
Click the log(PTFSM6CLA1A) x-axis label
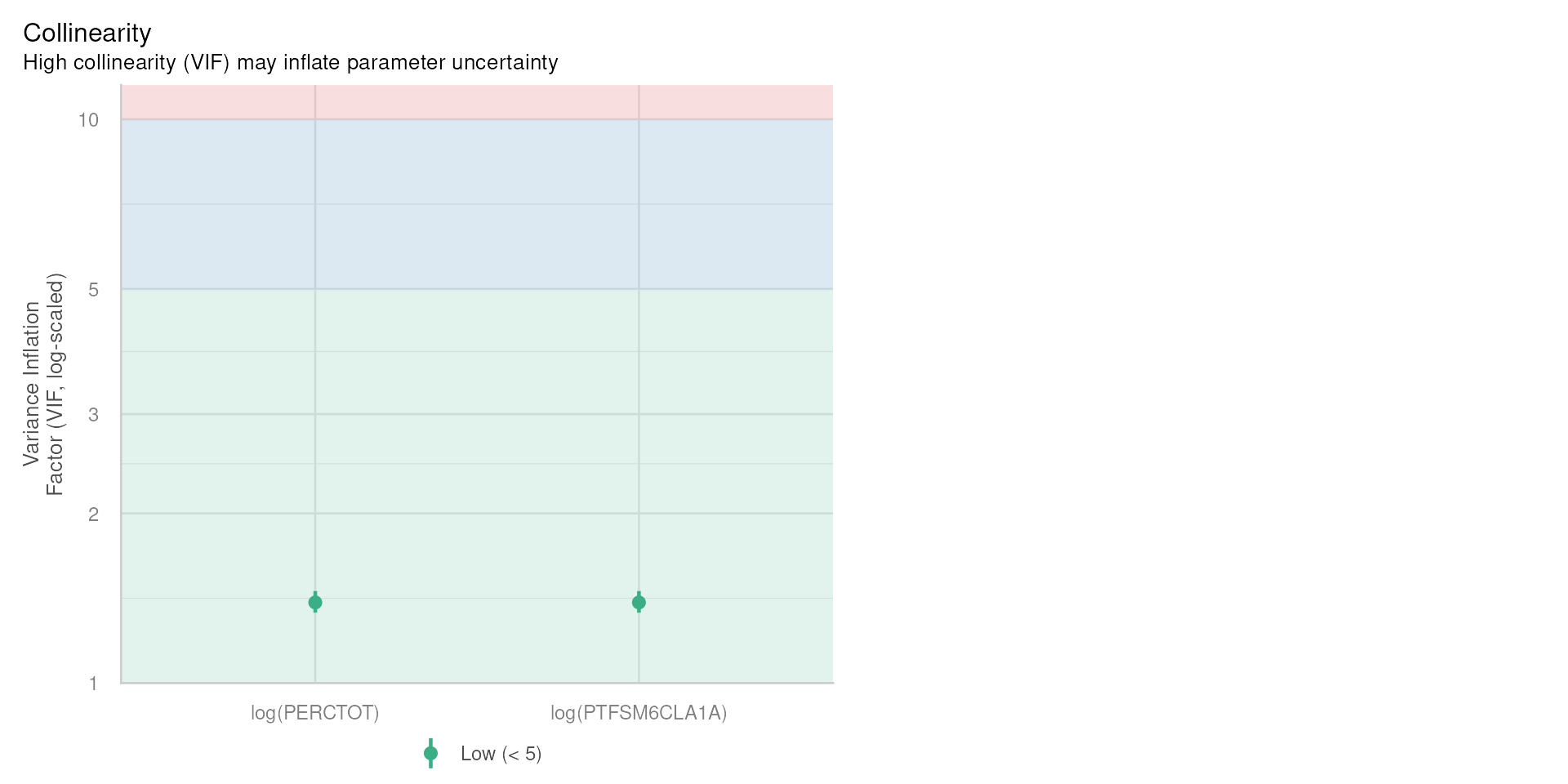(639, 713)
